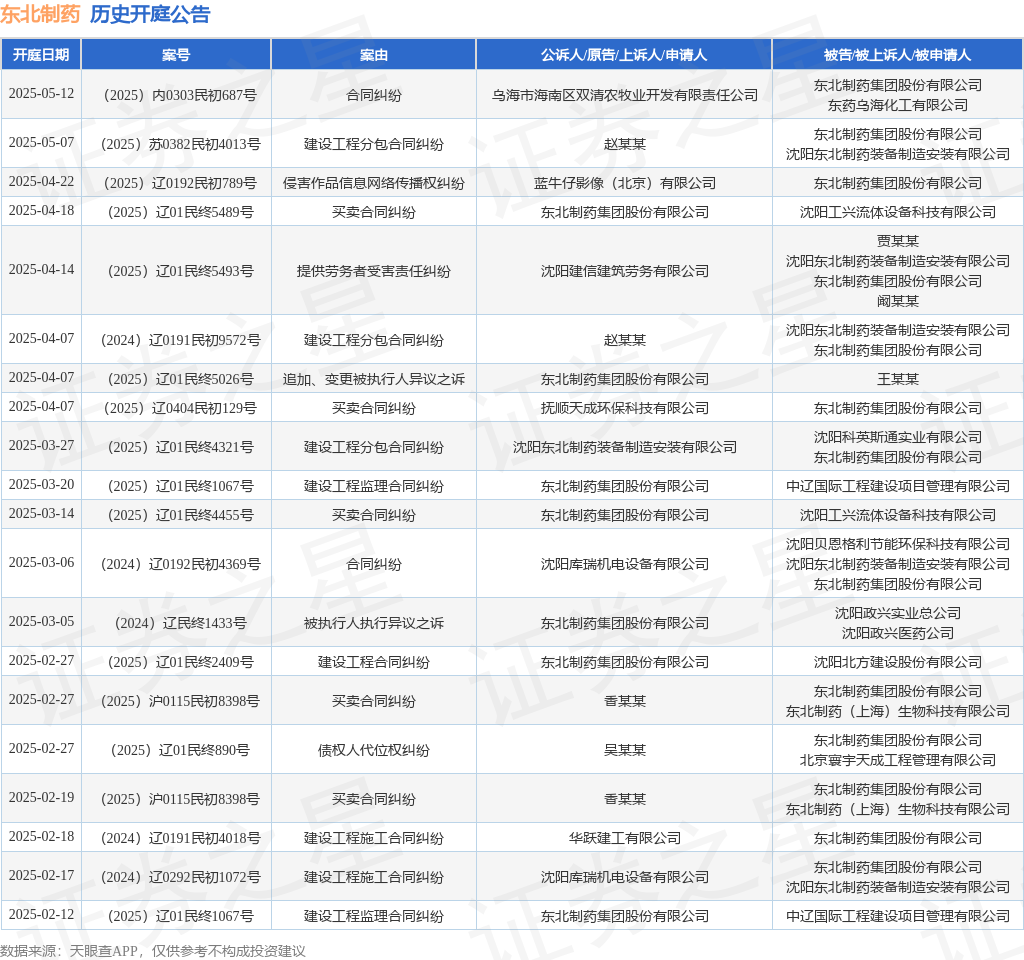This screenshot has height=960, width=1024.
Task: Click case number (2025)辽0192民初789号
Action: tap(176, 184)
